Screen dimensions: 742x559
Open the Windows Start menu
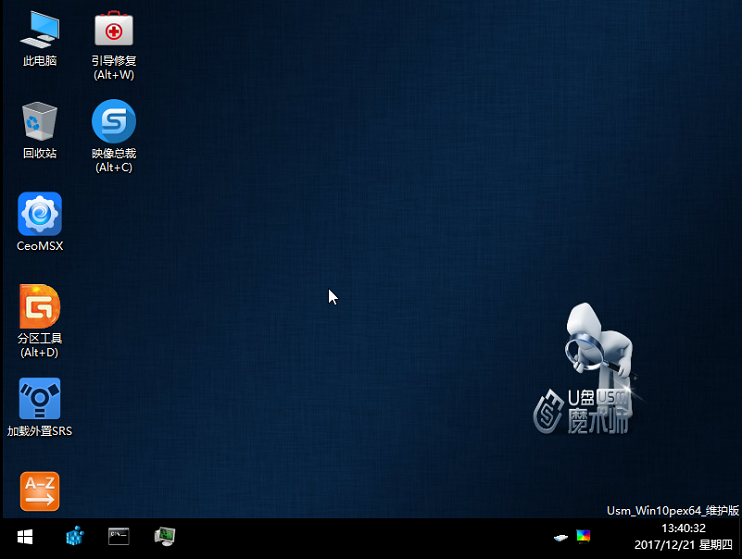[x=23, y=536]
